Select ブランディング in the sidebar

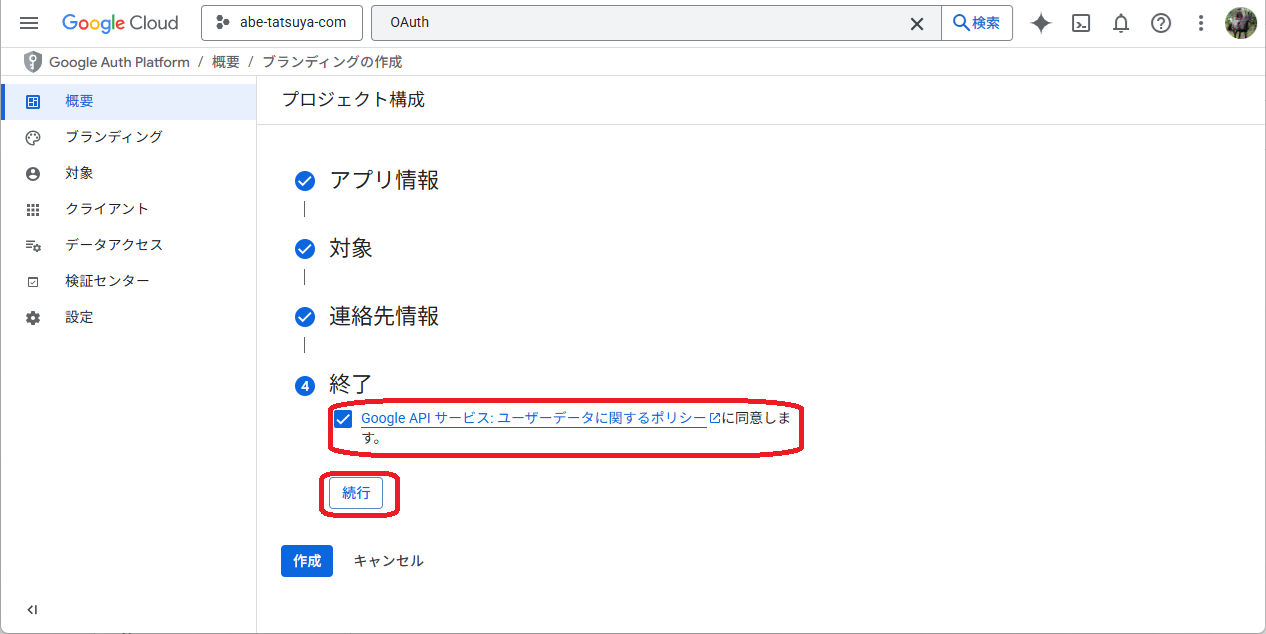(x=113, y=137)
